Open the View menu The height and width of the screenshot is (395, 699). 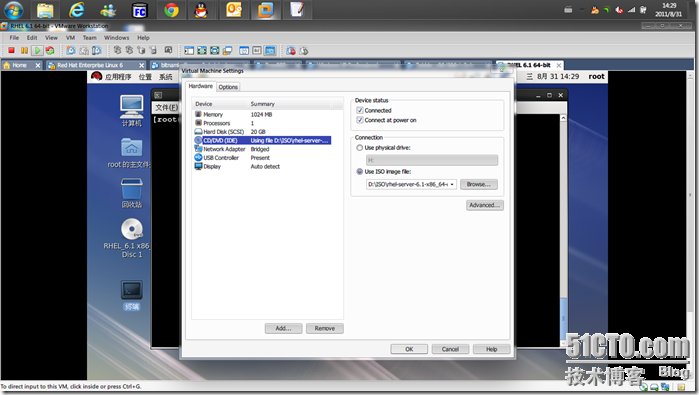point(51,38)
